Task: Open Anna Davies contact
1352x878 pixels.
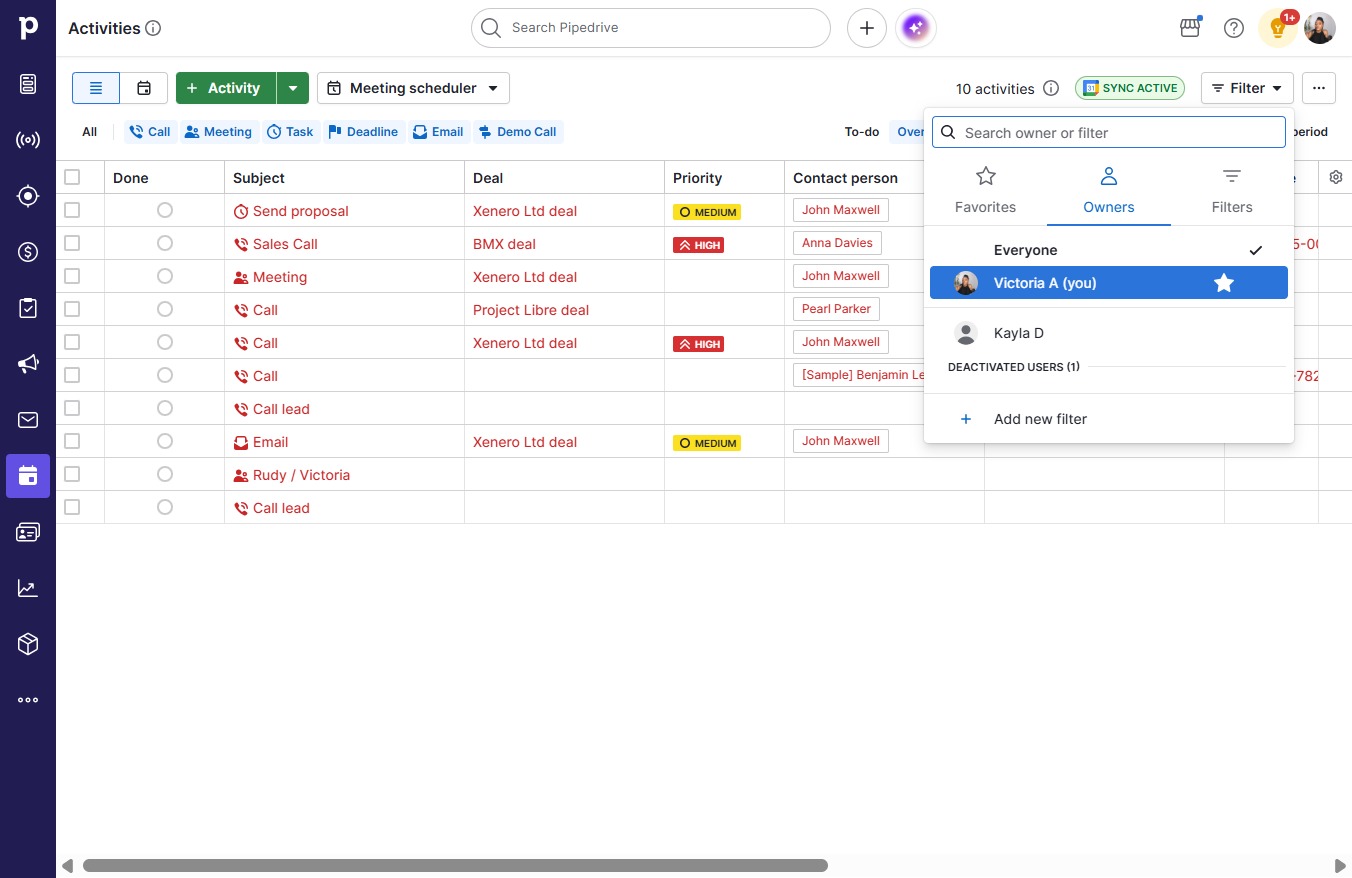Action: (x=837, y=243)
